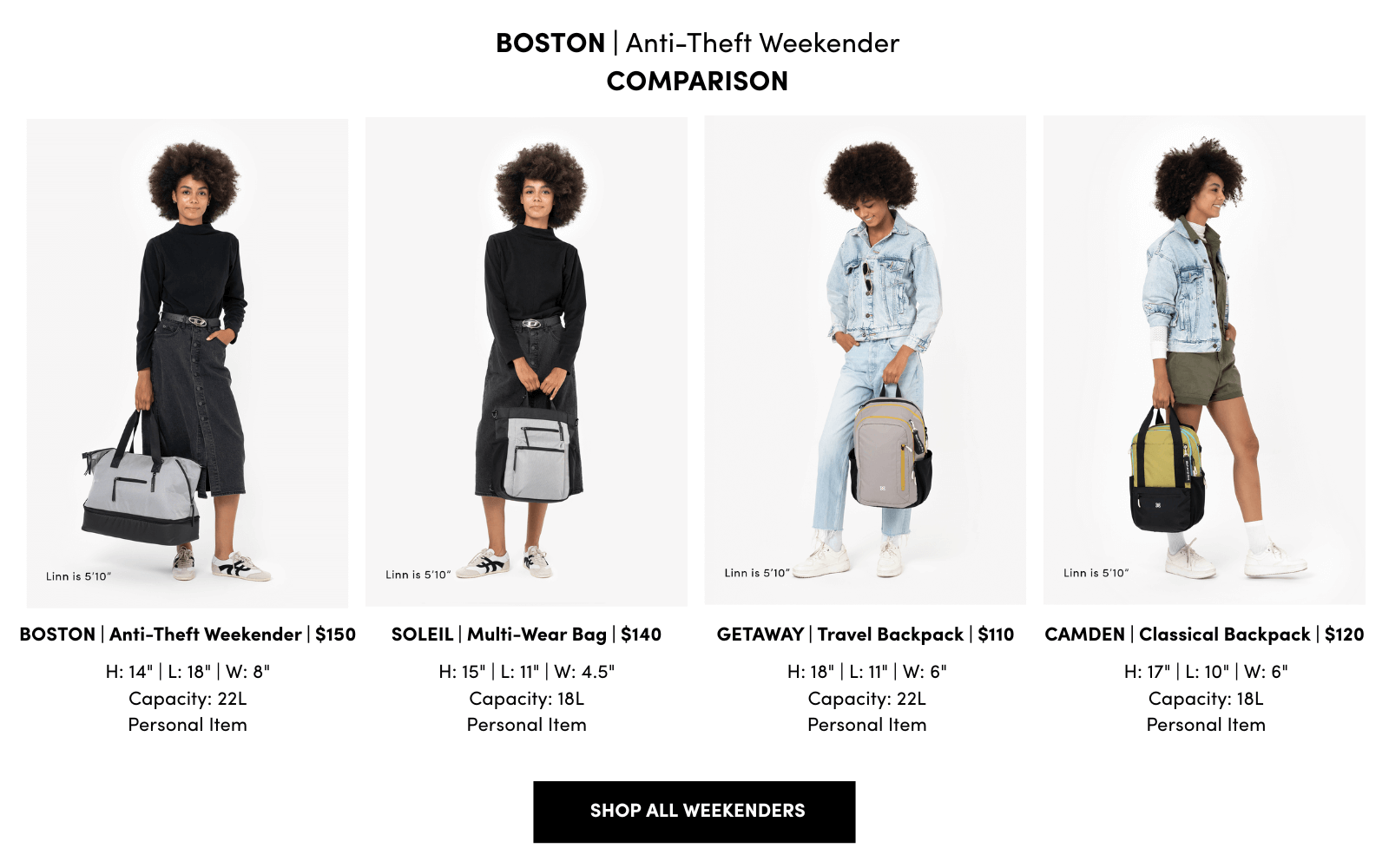Image resolution: width=1389 pixels, height=868 pixels.
Task: Click the Boston weekender's Capacity: 22L text
Action: click(x=188, y=699)
